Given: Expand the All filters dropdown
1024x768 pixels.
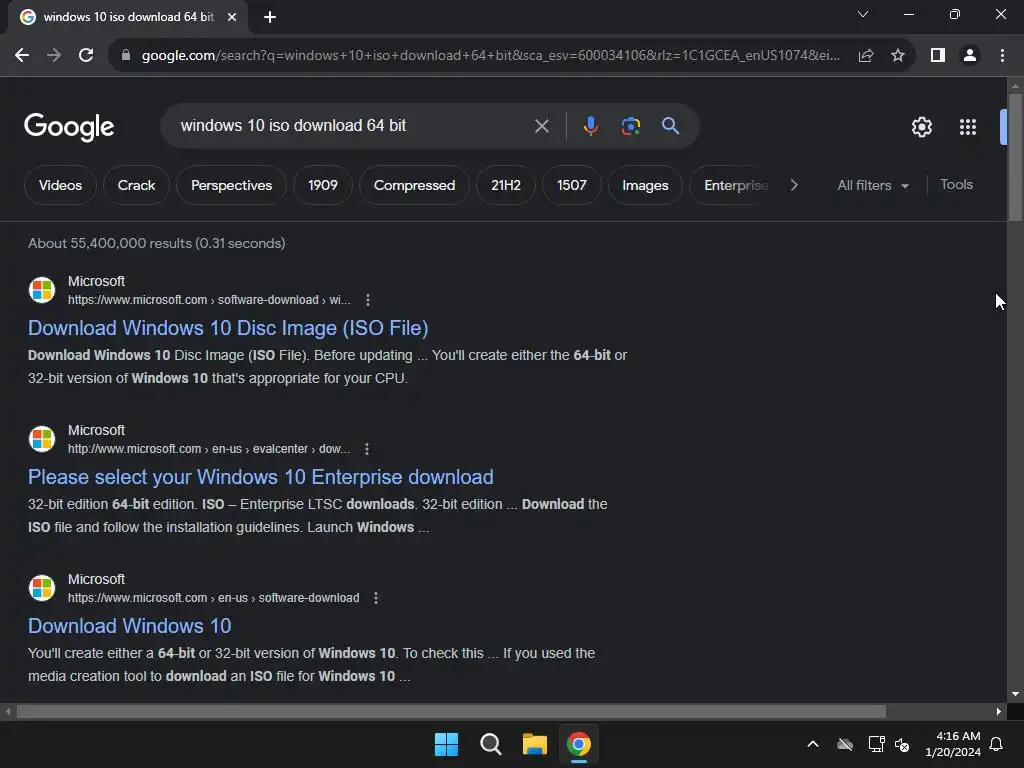Looking at the screenshot, I should click(873, 185).
